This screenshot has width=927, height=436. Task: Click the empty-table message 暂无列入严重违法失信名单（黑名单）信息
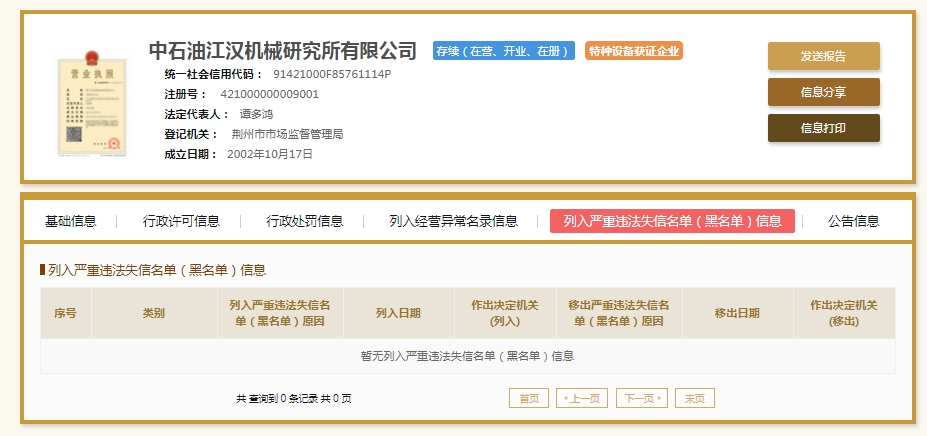pos(468,356)
